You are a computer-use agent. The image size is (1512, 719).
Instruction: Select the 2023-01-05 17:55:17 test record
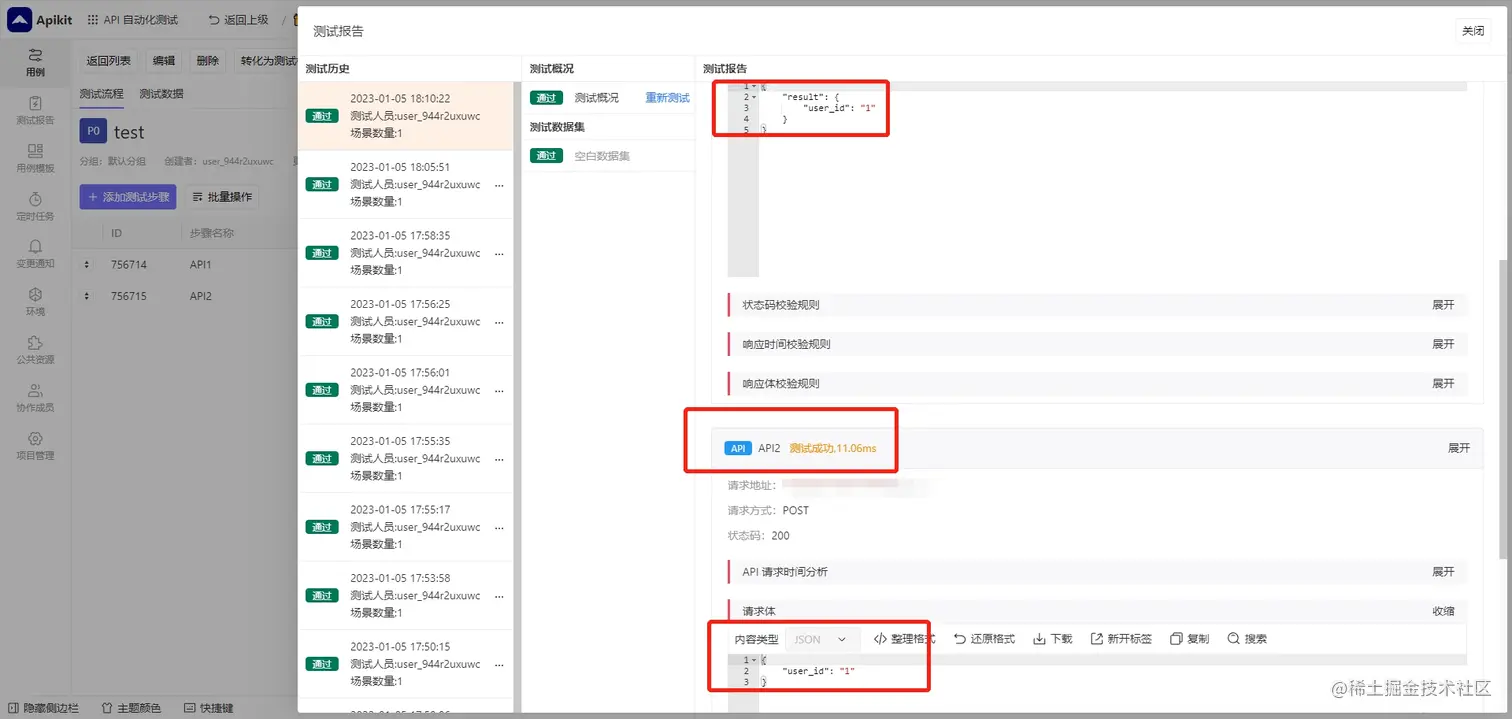[405, 527]
